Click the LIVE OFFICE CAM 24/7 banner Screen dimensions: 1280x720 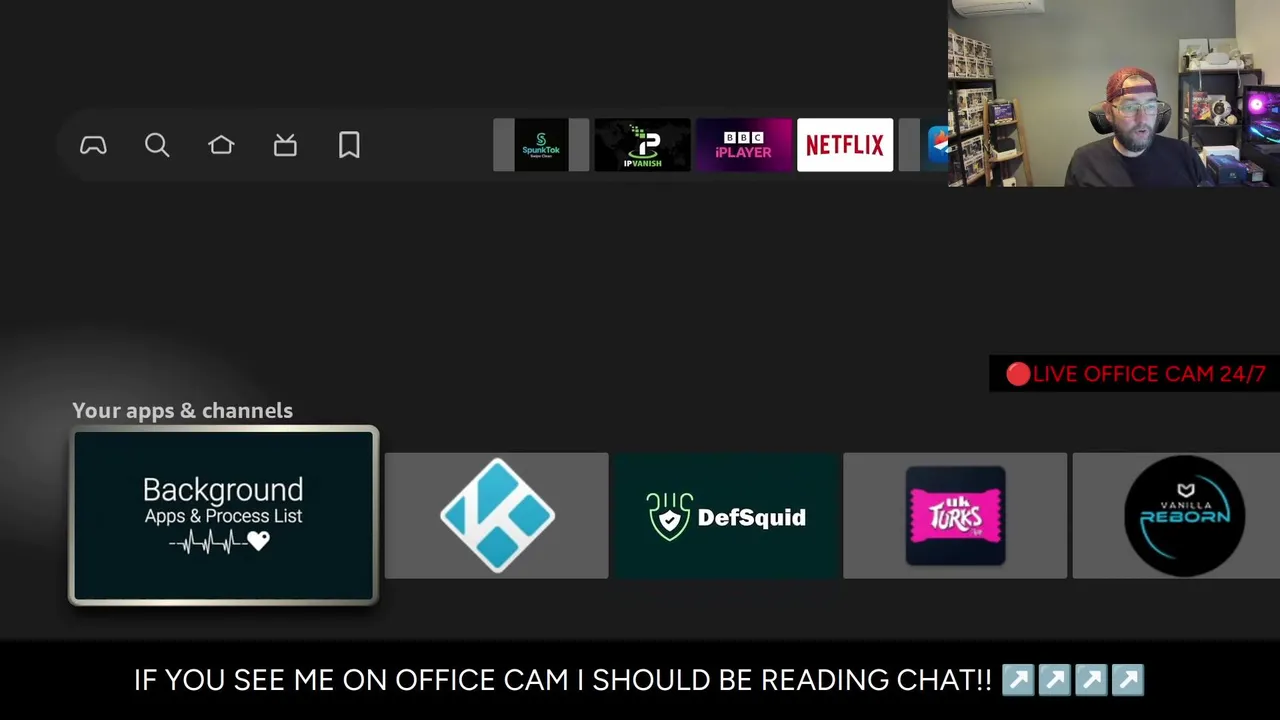click(x=1135, y=374)
